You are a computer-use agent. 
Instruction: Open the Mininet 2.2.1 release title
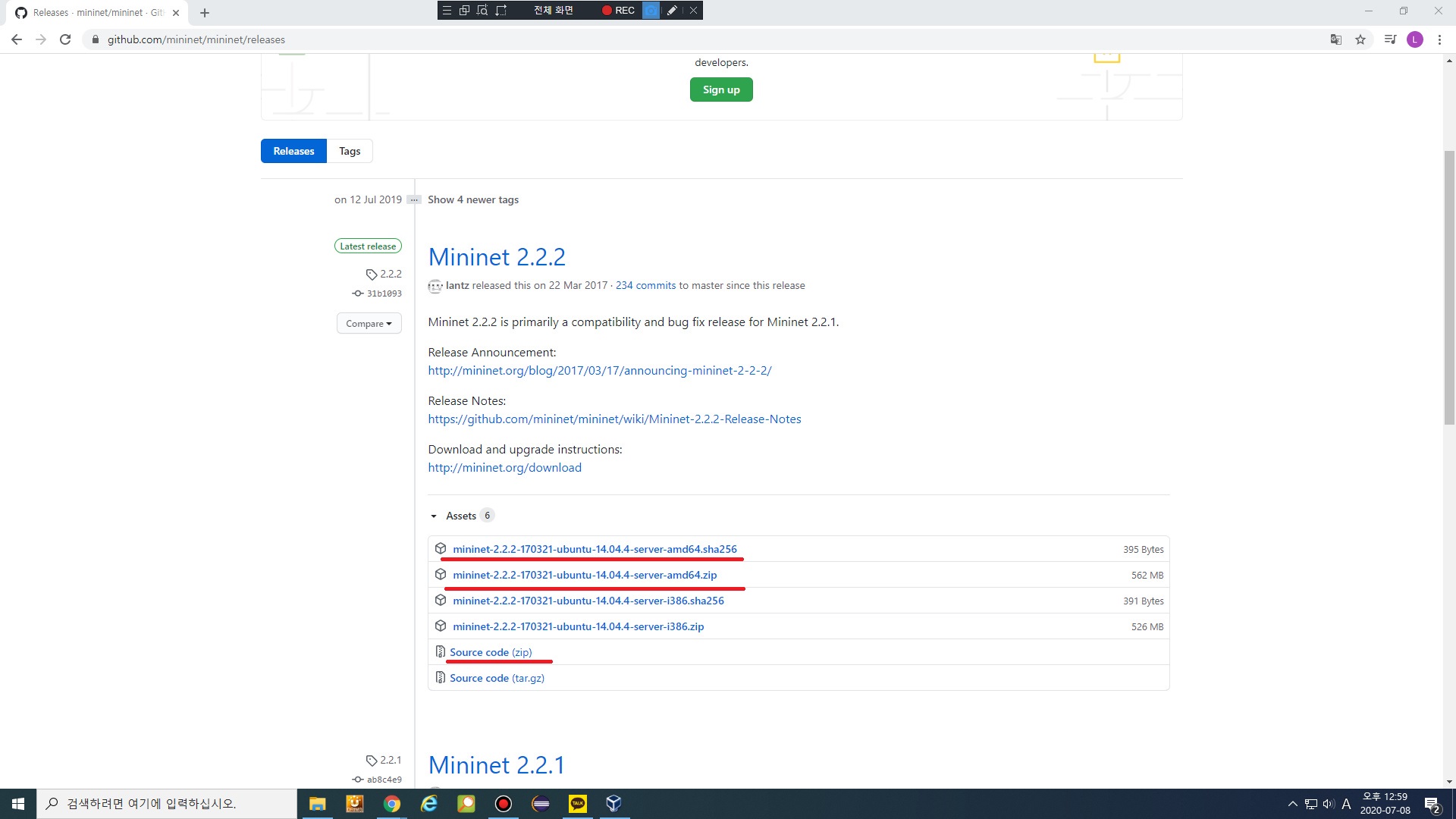coord(497,765)
